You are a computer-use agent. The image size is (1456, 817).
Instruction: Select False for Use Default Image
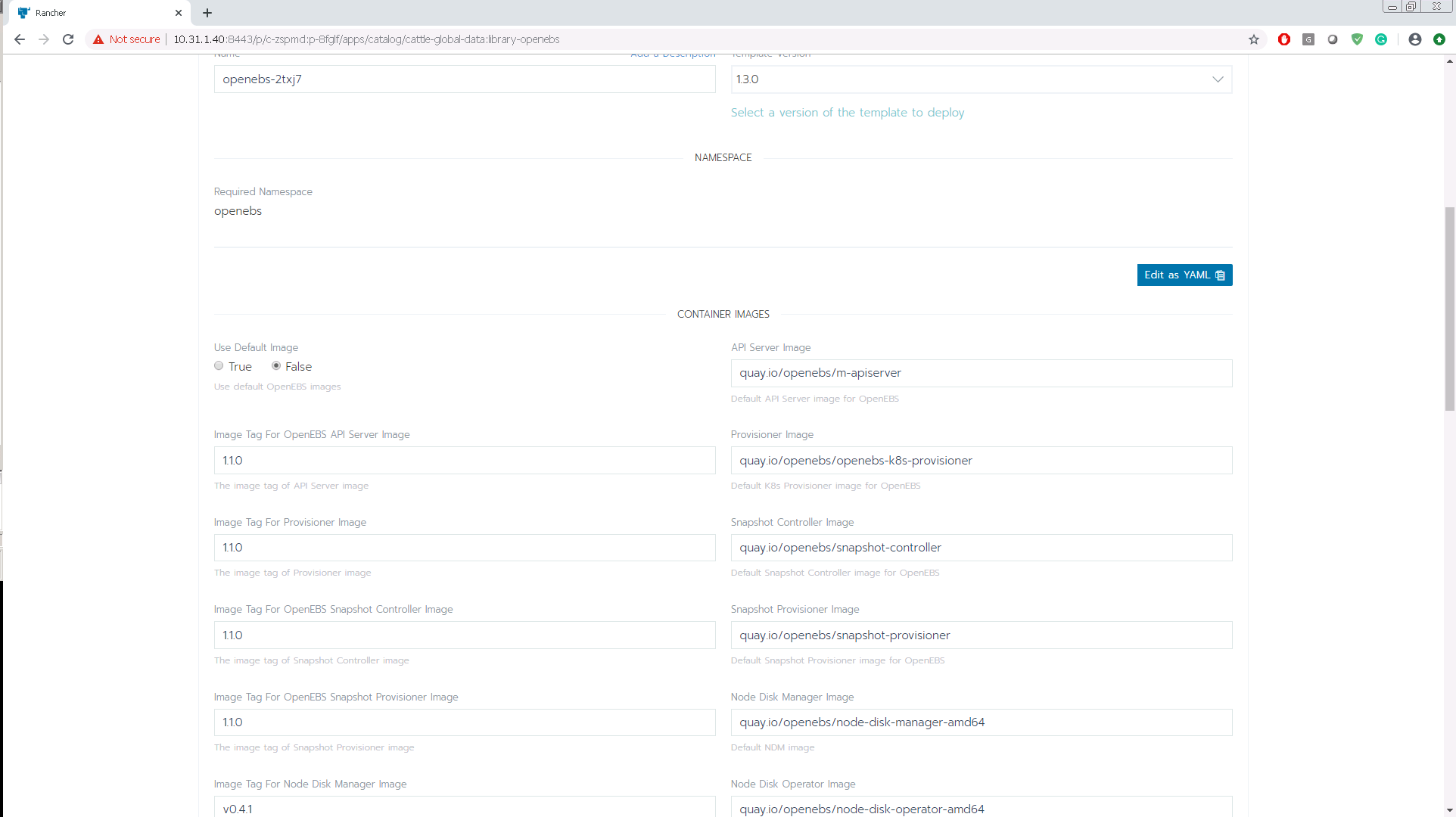tap(276, 365)
